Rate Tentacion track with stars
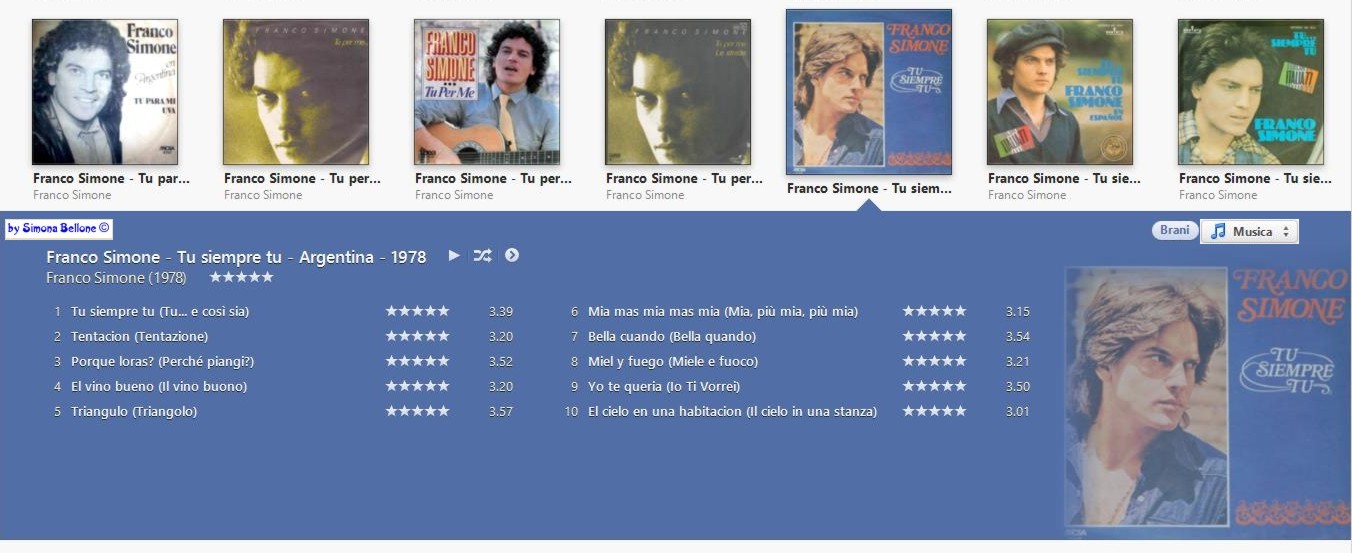1352x553 pixels. point(418,336)
